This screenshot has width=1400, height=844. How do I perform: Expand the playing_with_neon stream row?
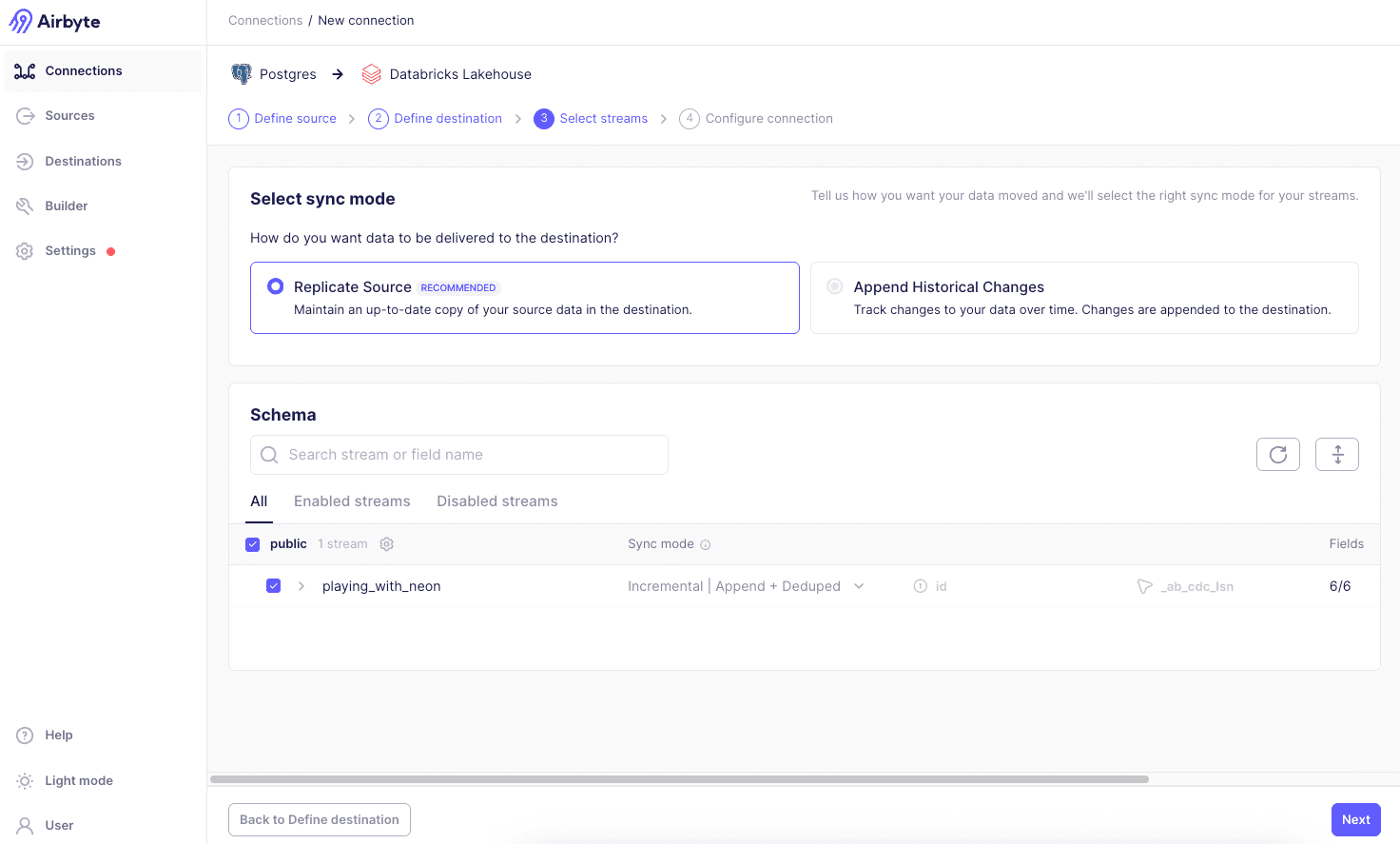pos(301,586)
